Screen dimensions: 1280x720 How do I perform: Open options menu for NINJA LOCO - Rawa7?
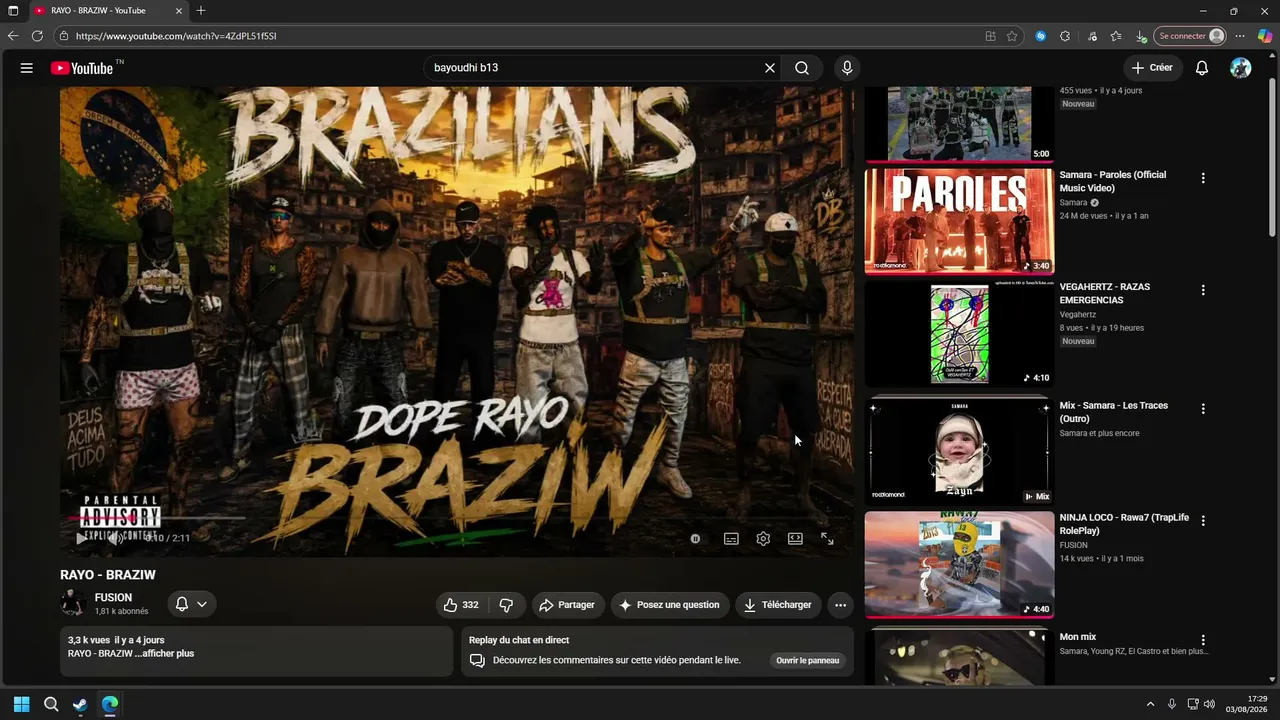click(1203, 521)
